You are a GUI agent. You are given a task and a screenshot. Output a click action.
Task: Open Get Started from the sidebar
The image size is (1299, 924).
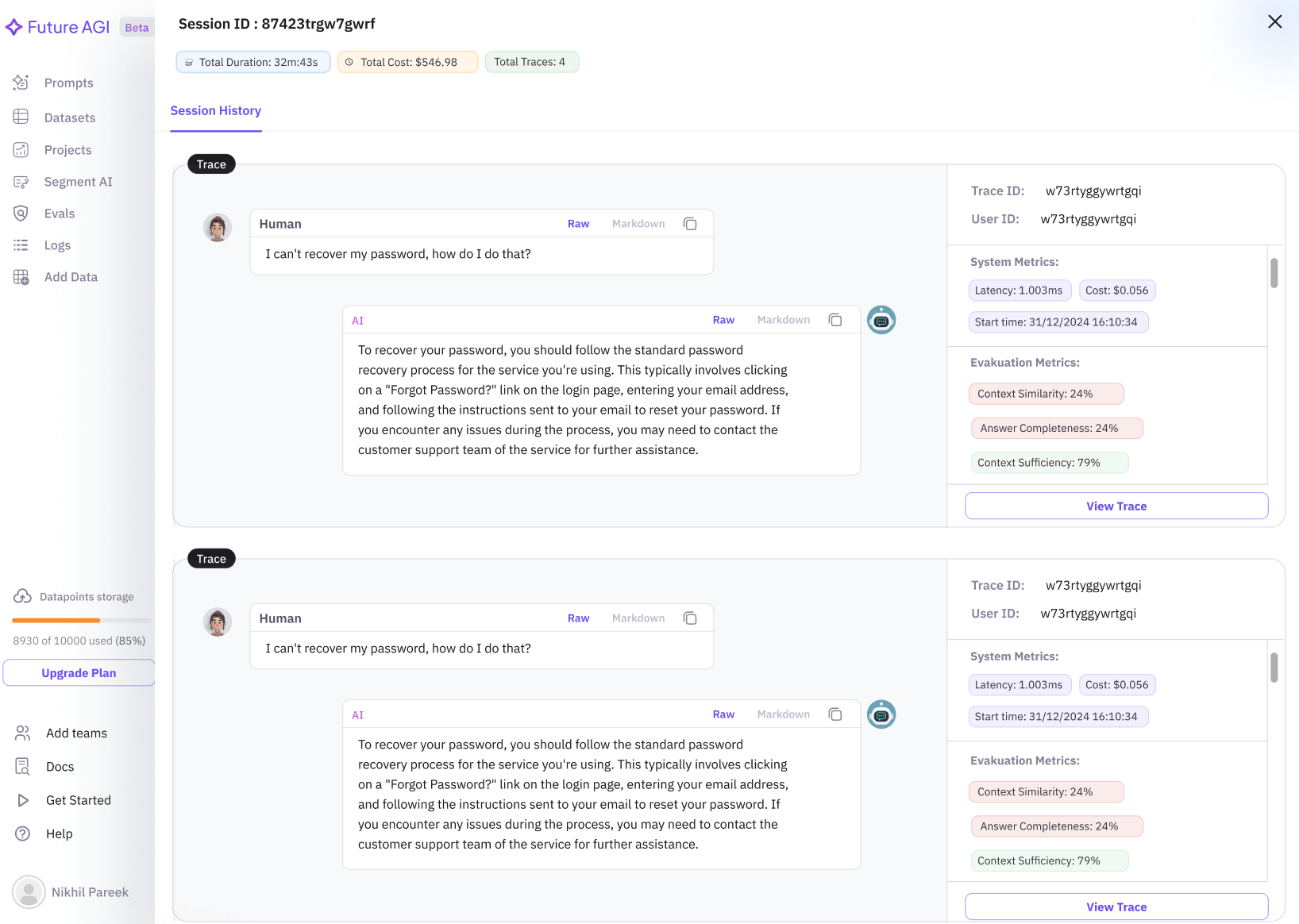pyautogui.click(x=78, y=800)
